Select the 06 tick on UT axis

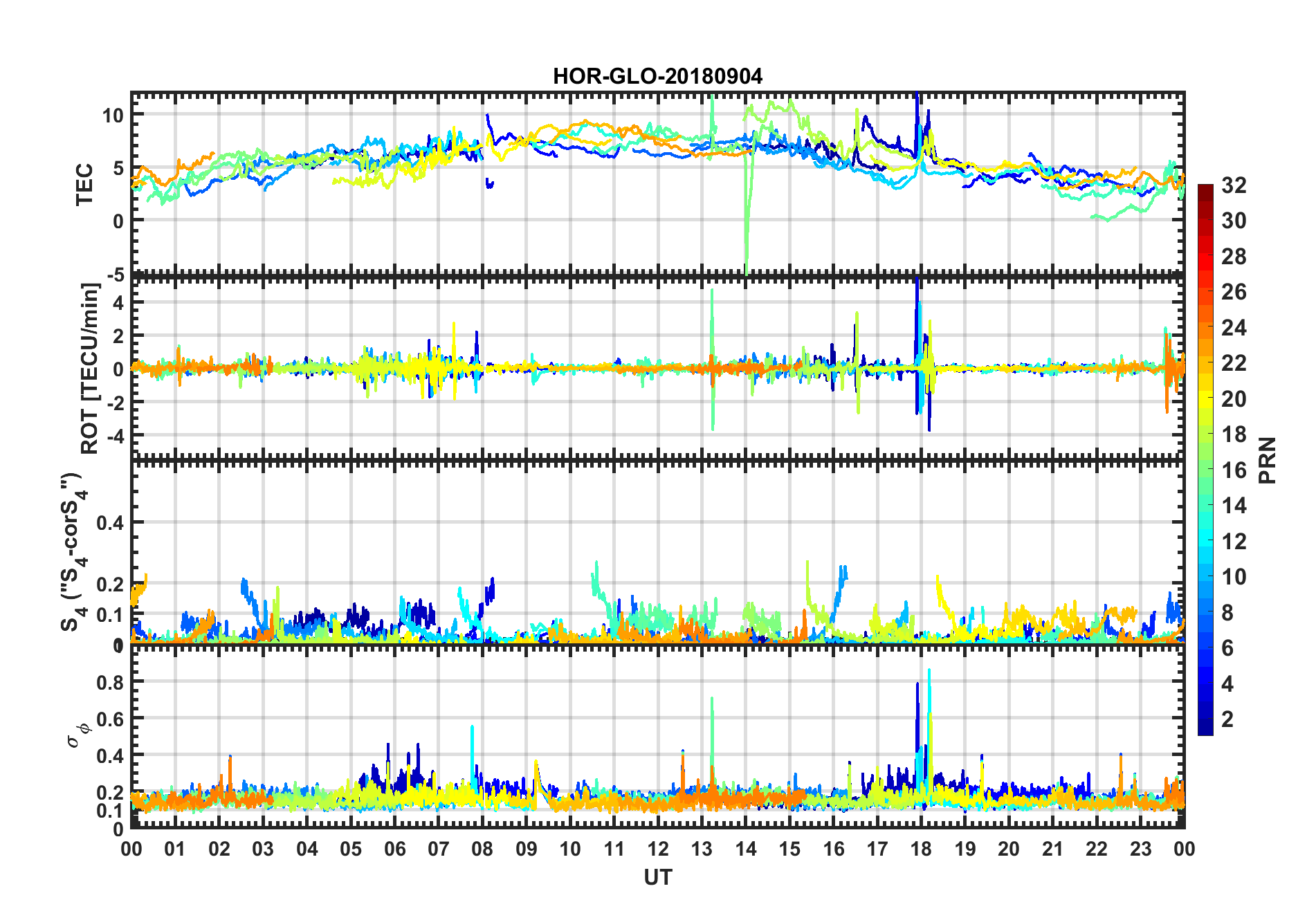click(x=394, y=848)
